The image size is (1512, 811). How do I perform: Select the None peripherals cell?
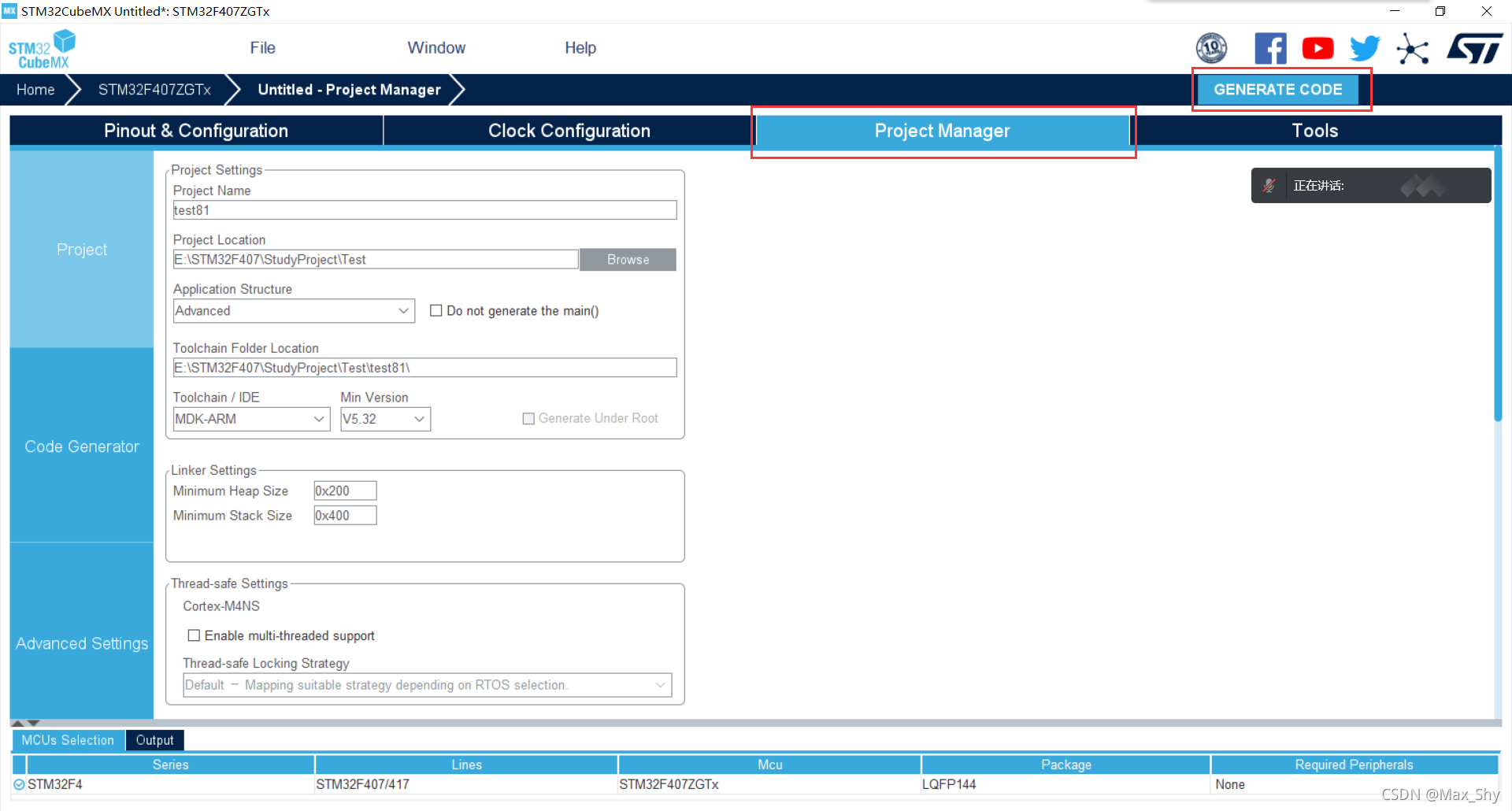point(1354,784)
